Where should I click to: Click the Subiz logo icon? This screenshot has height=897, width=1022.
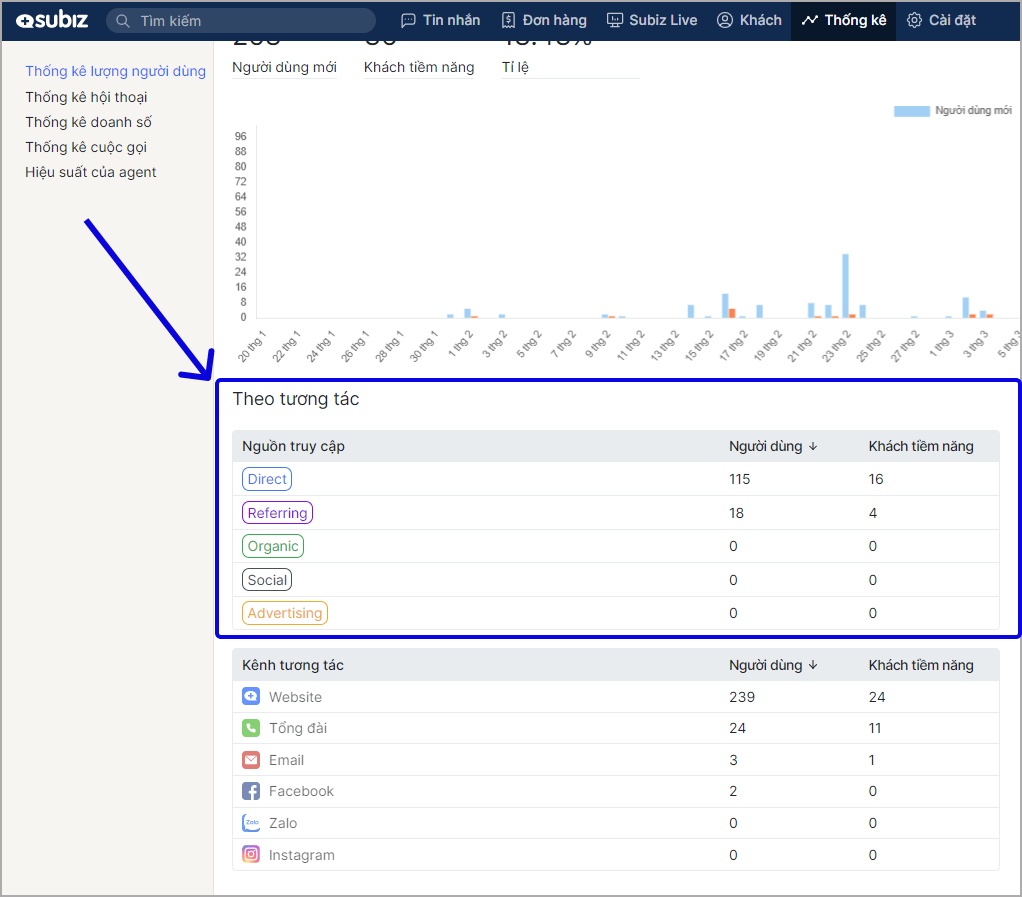tap(25, 20)
